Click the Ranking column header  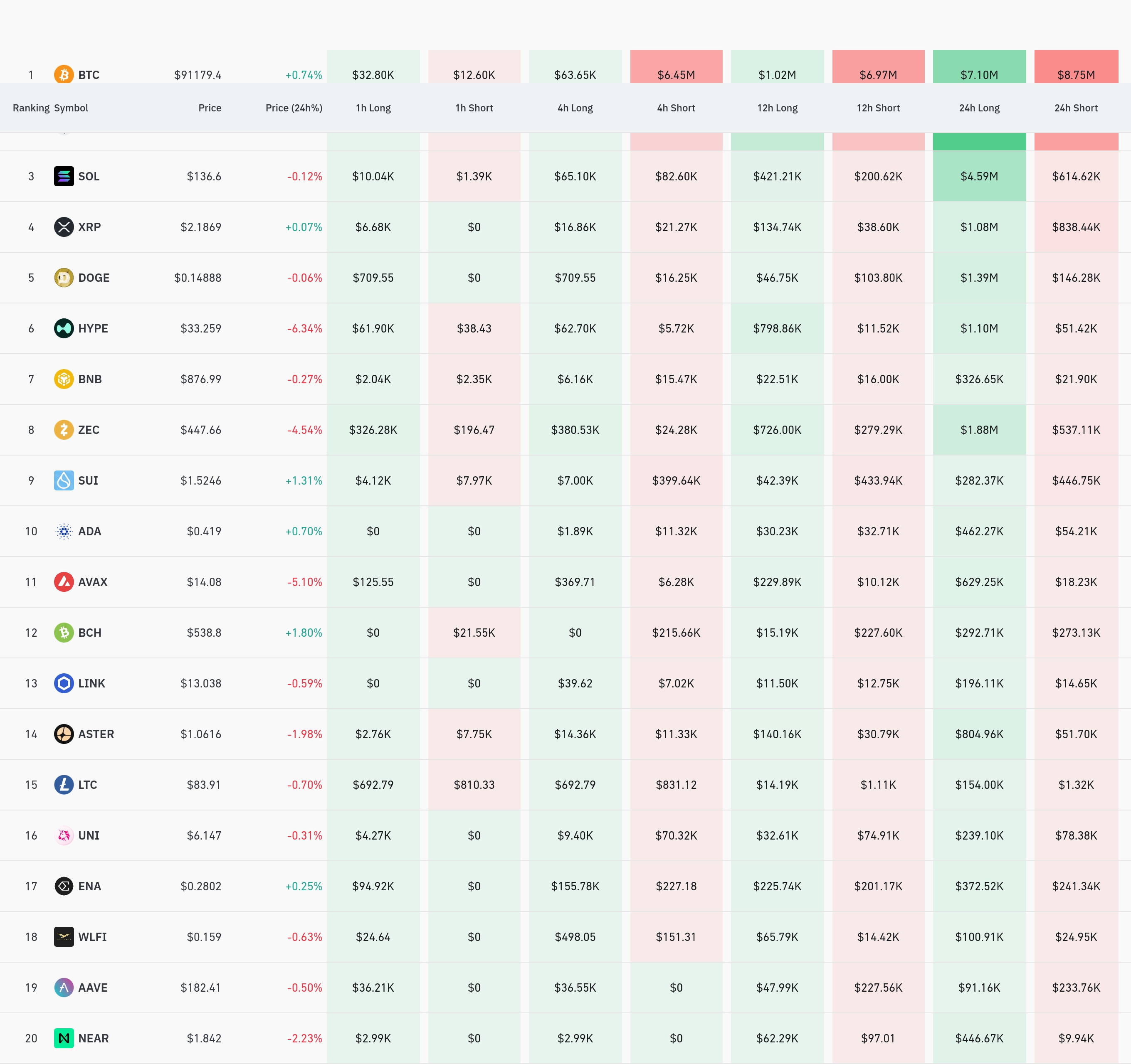[x=31, y=108]
